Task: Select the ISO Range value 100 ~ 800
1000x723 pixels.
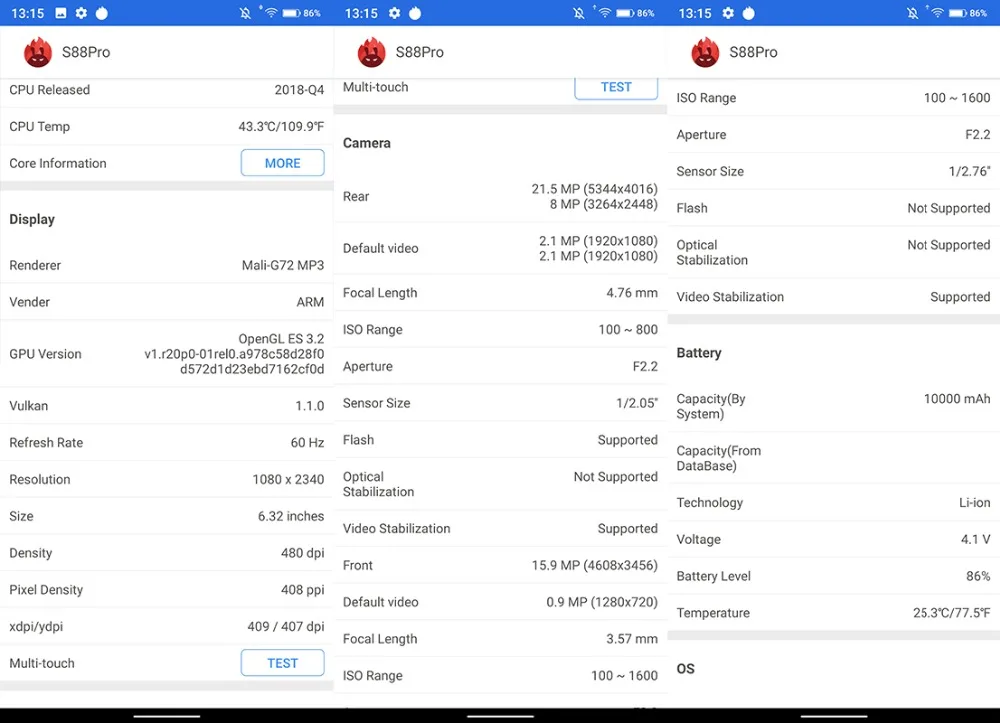Action: tap(628, 330)
